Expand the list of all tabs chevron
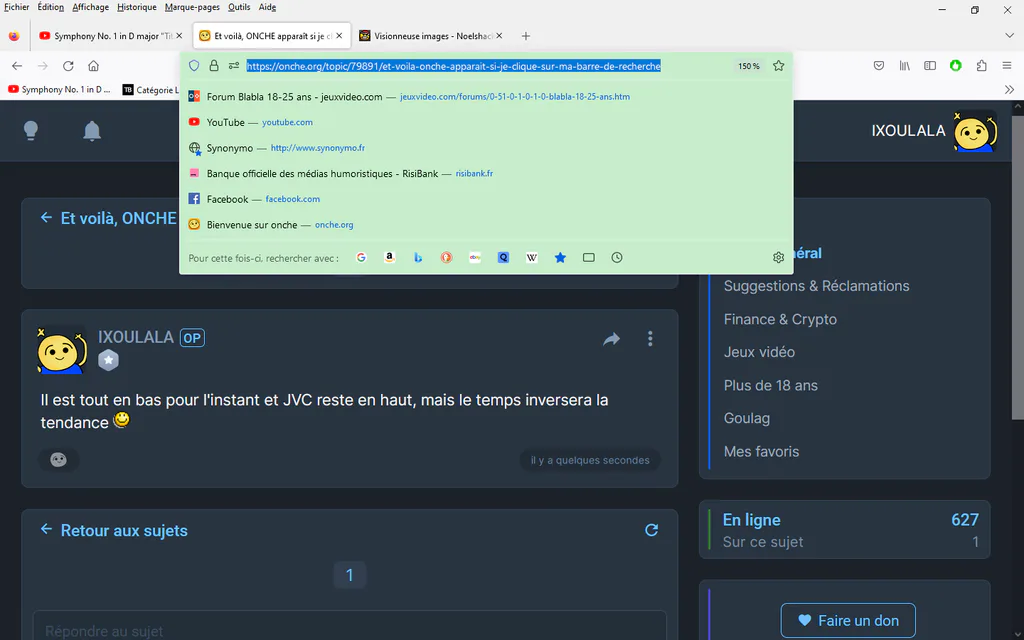 tap(1009, 36)
